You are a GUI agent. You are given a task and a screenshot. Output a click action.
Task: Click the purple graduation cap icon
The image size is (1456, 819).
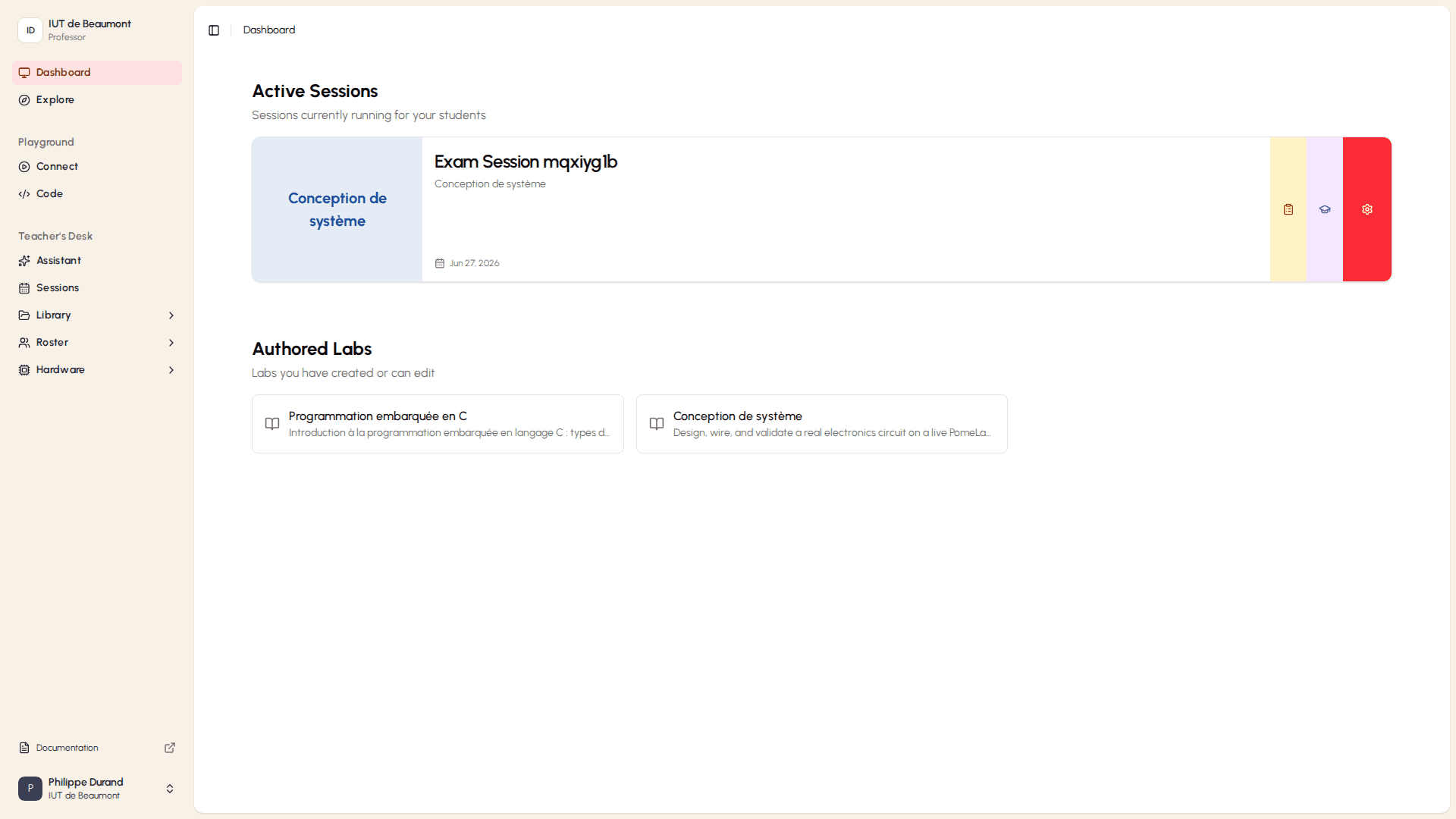(x=1325, y=209)
